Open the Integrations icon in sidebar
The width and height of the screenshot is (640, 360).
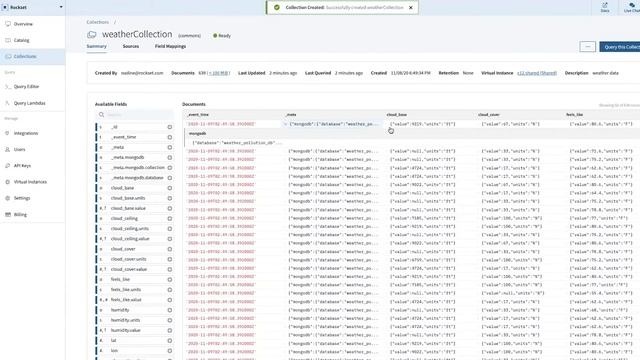[8, 133]
